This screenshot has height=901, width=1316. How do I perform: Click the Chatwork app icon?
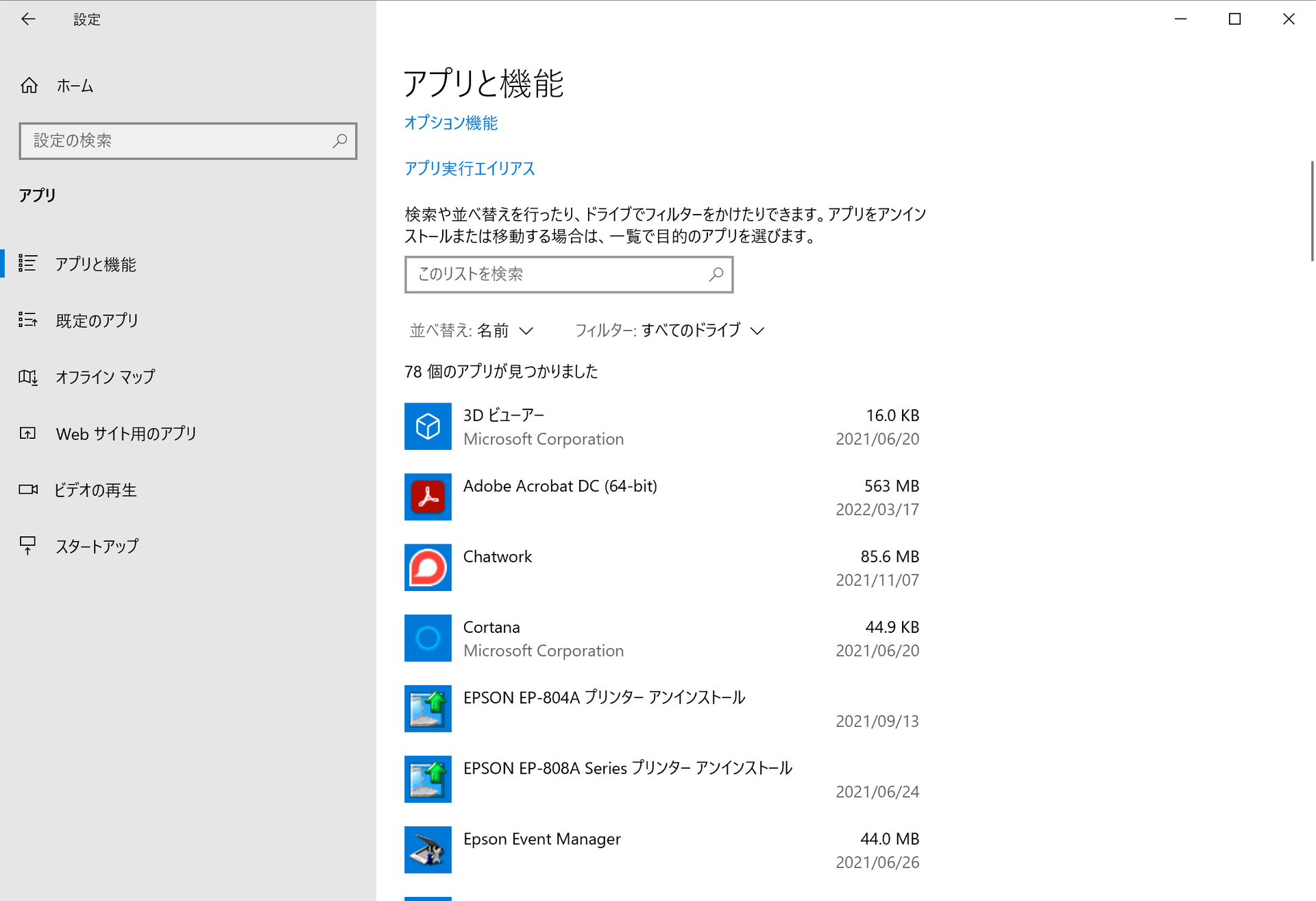tap(428, 568)
